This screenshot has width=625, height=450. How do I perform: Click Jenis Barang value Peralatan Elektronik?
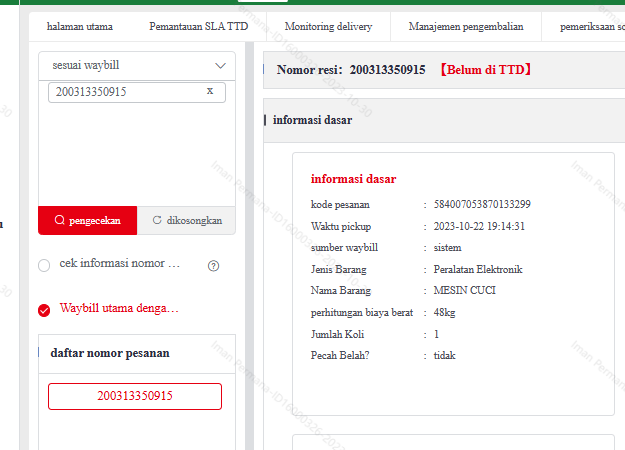pyautogui.click(x=478, y=269)
